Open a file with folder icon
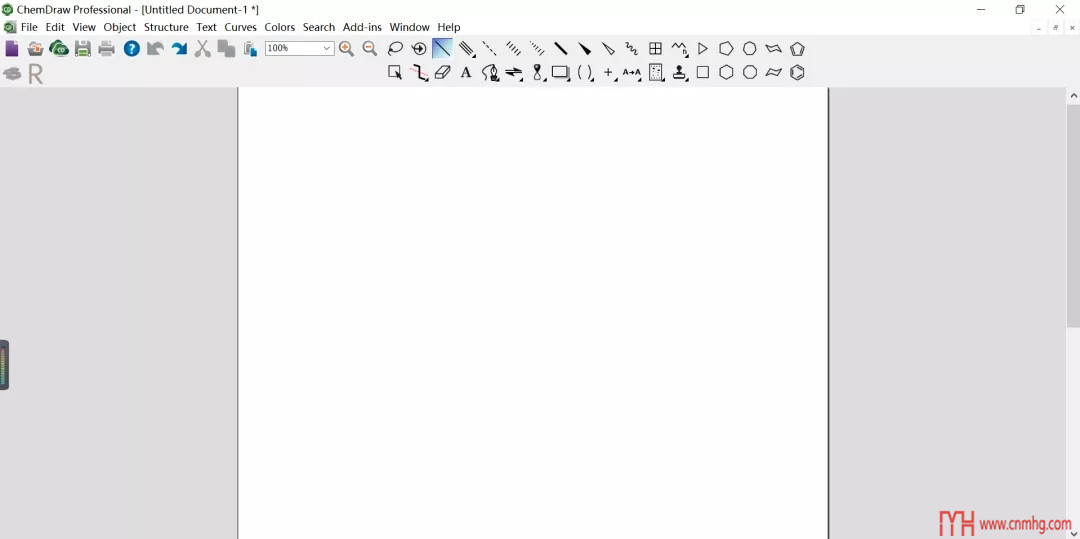 35,48
